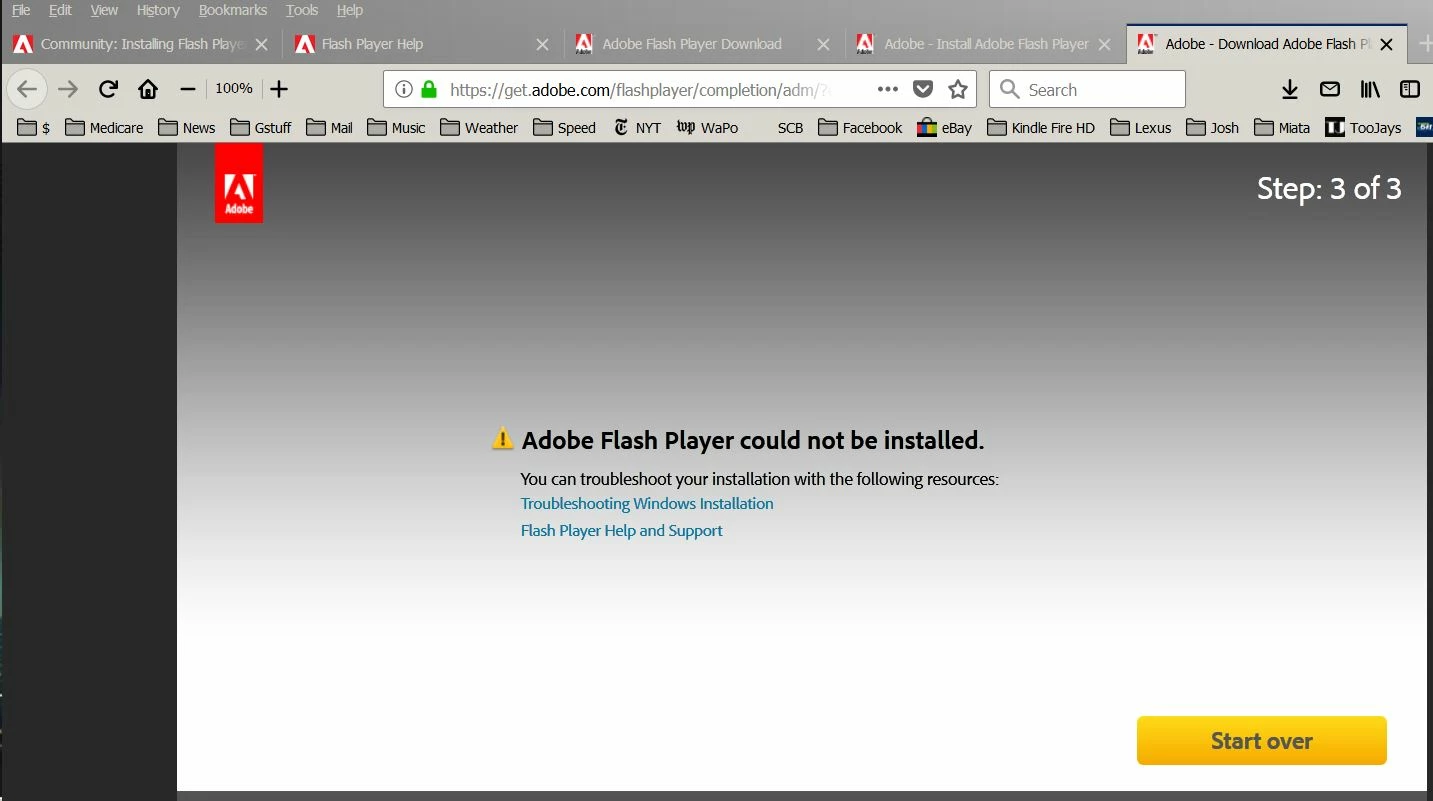Open the Downloads arrow panel
This screenshot has height=801, width=1433.
(x=1290, y=89)
